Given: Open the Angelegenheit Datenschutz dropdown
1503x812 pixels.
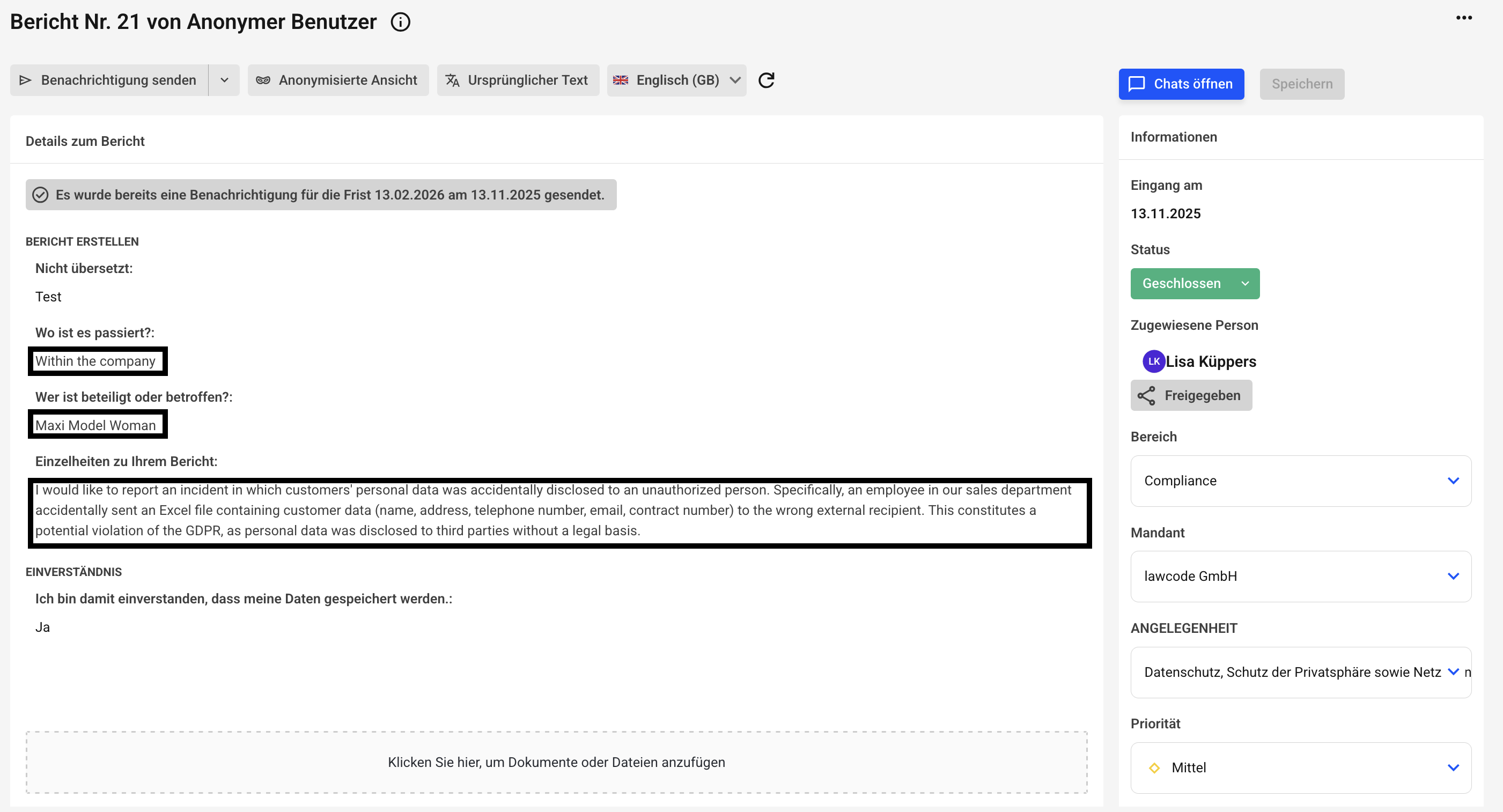Looking at the screenshot, I should pos(1300,672).
